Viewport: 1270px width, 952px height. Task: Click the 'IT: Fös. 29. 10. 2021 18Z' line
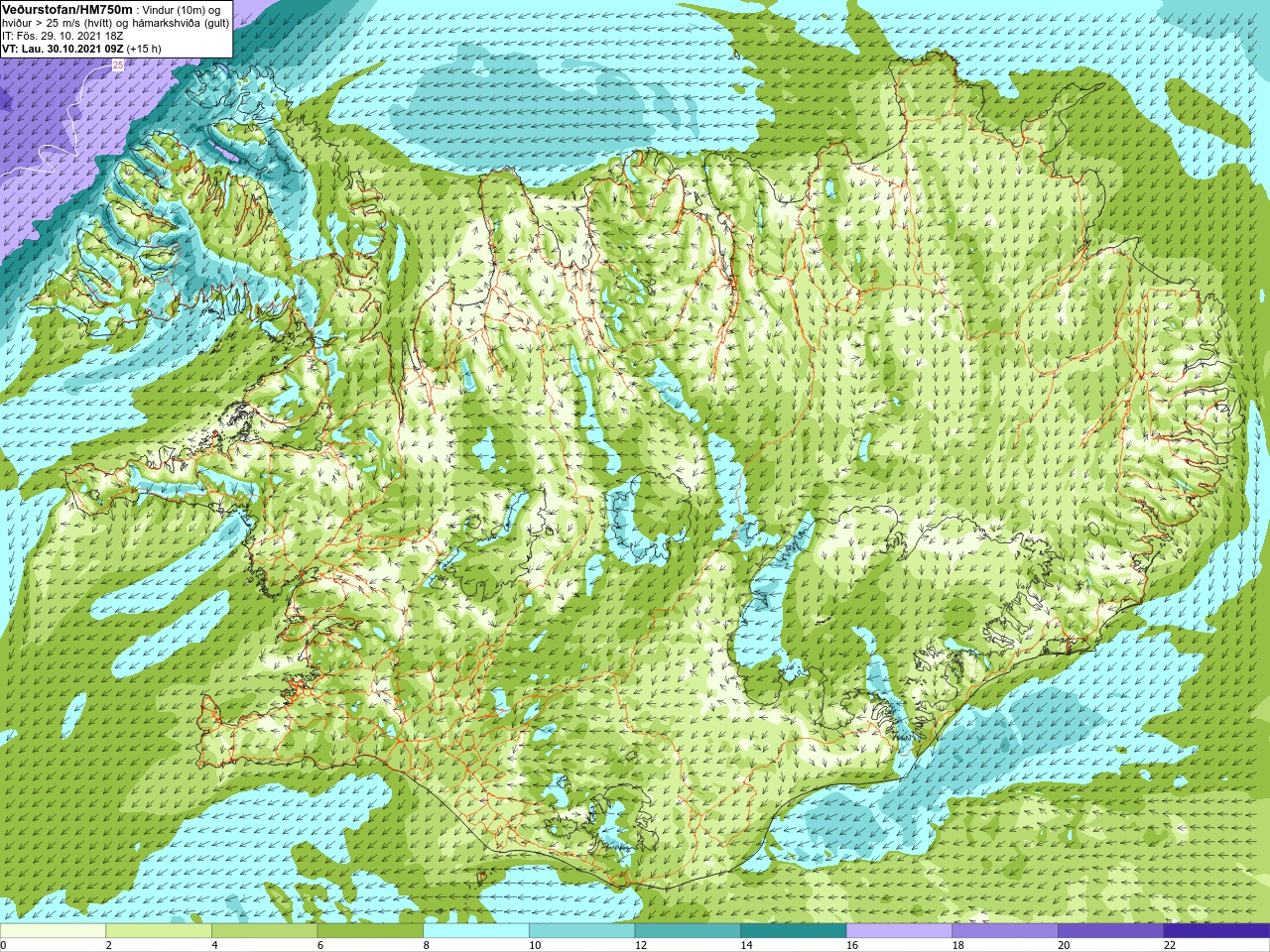point(63,36)
